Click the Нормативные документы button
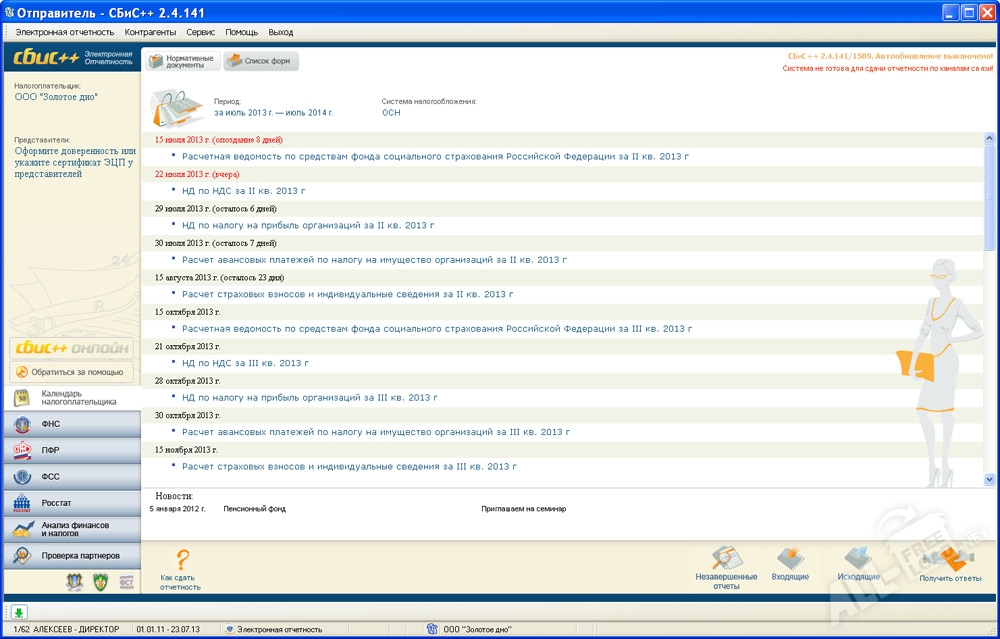 click(181, 61)
